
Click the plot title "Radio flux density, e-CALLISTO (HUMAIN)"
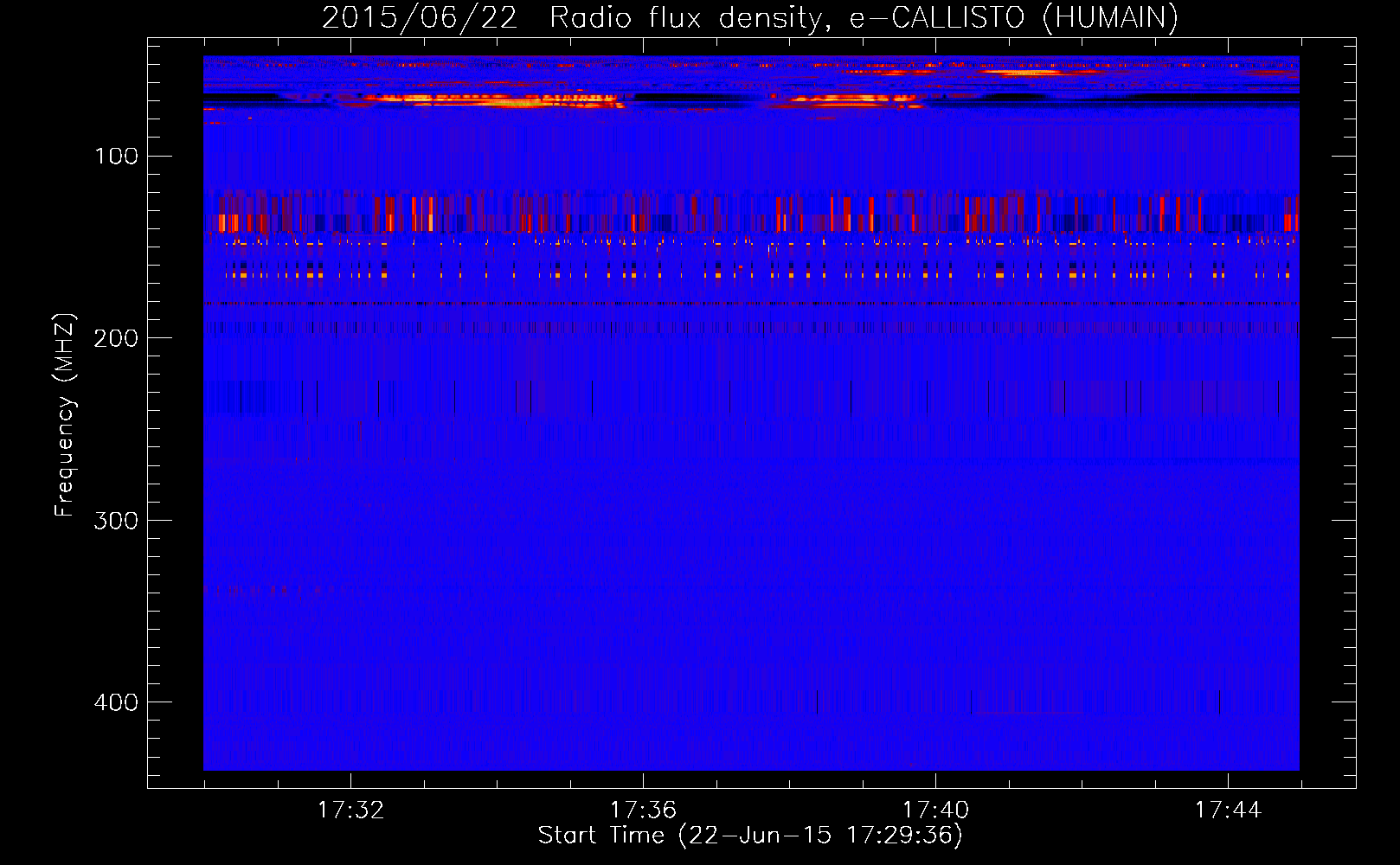(864, 18)
